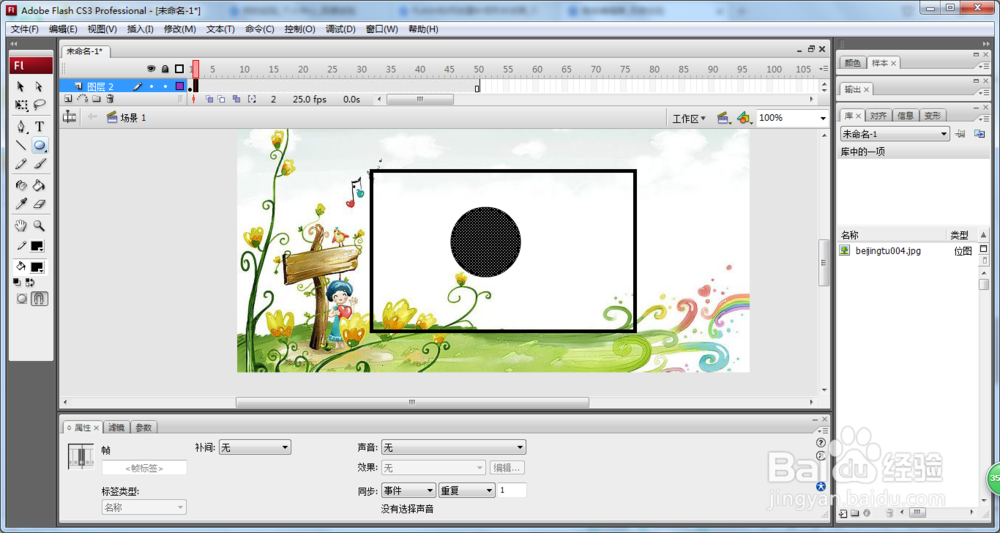This screenshot has height=533, width=1000.
Task: Open the fill color swatch
Action: [37, 267]
